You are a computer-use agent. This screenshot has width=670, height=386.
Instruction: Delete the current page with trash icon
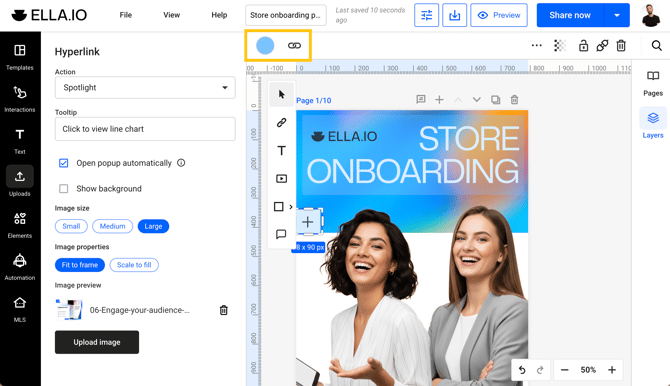pos(514,100)
